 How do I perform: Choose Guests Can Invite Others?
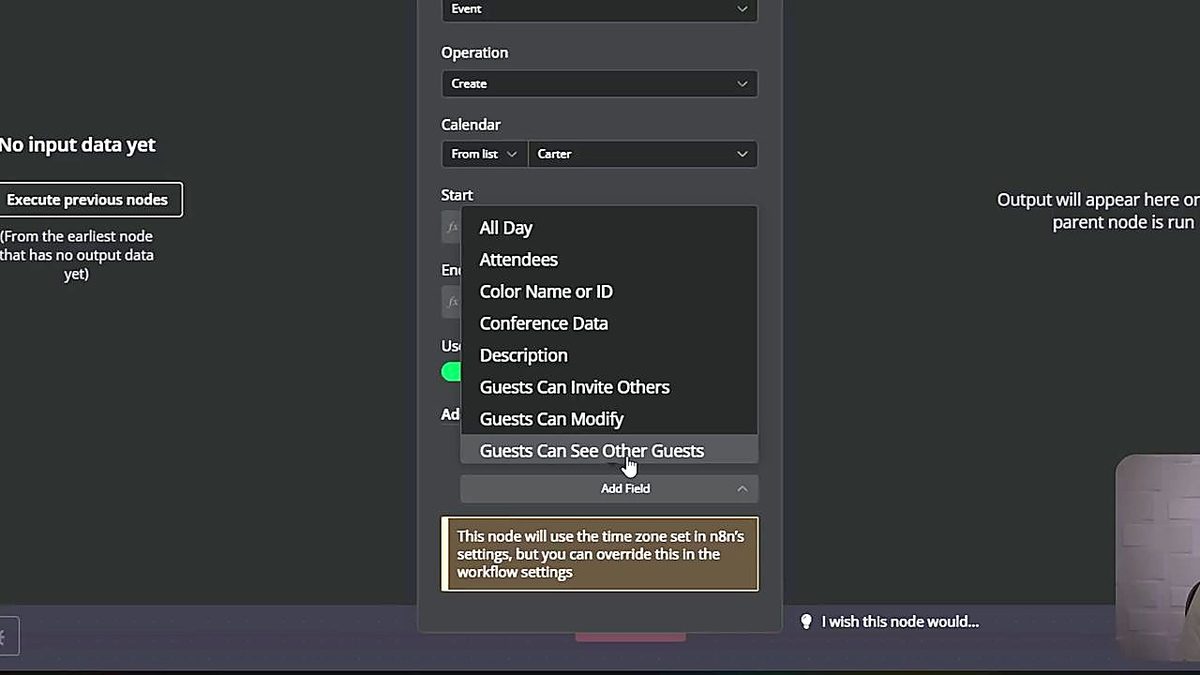point(609,388)
